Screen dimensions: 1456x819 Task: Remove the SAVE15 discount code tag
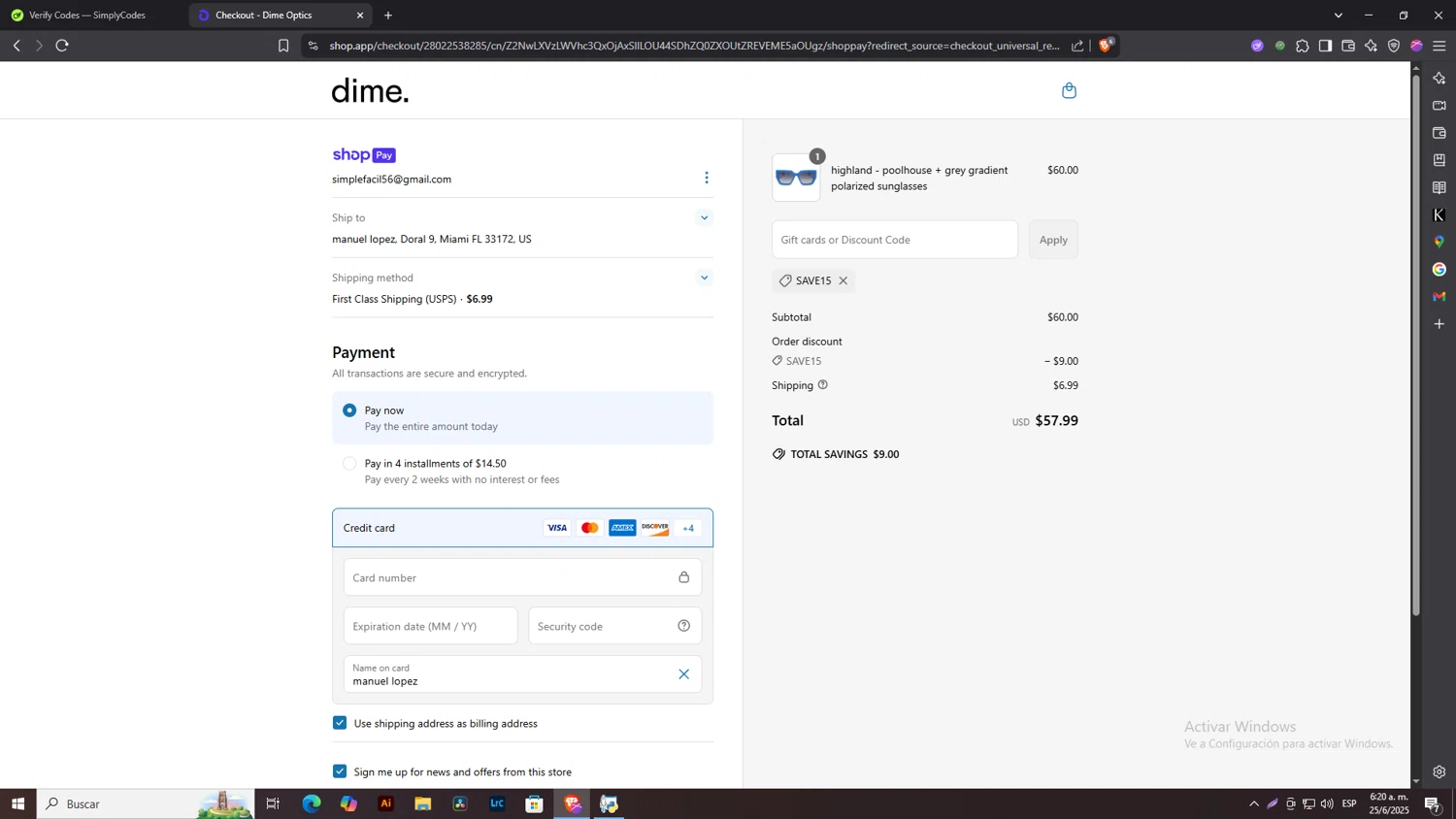[x=844, y=280]
